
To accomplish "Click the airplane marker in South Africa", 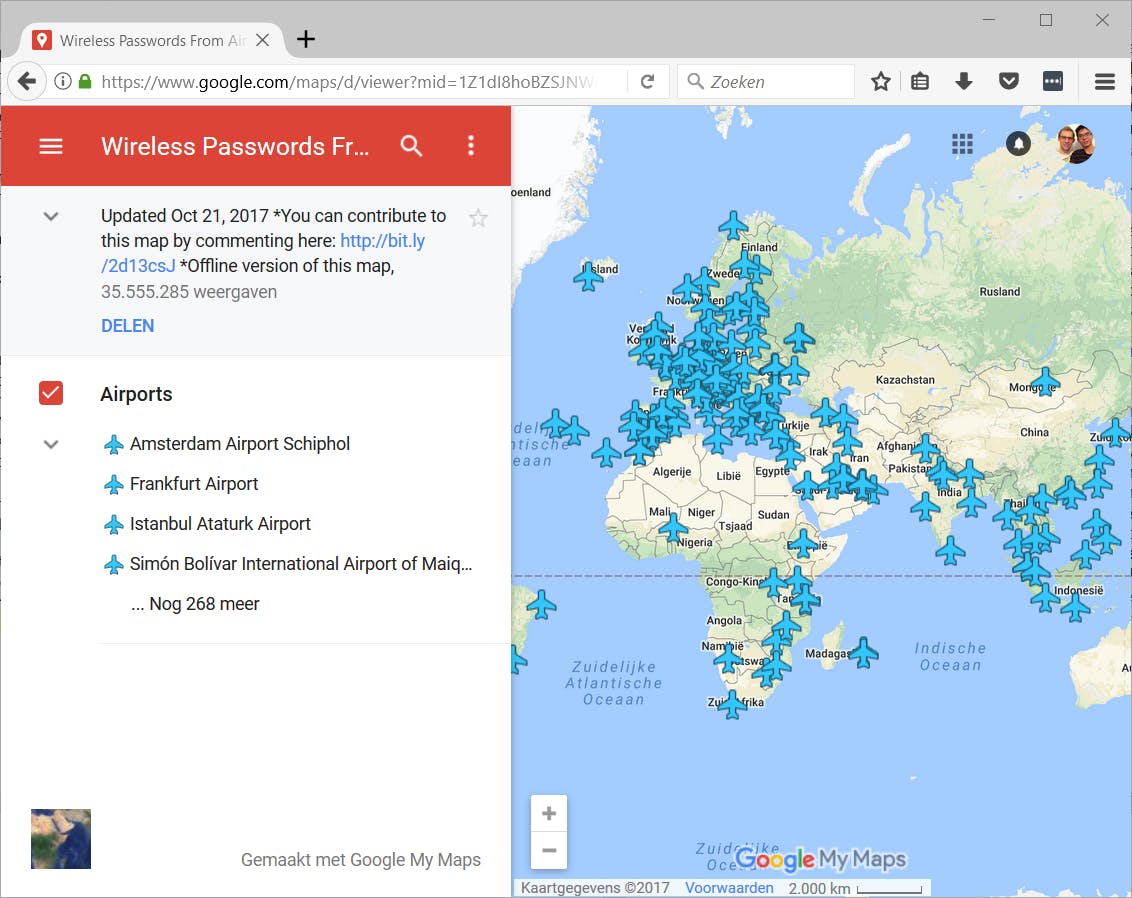I will click(731, 705).
